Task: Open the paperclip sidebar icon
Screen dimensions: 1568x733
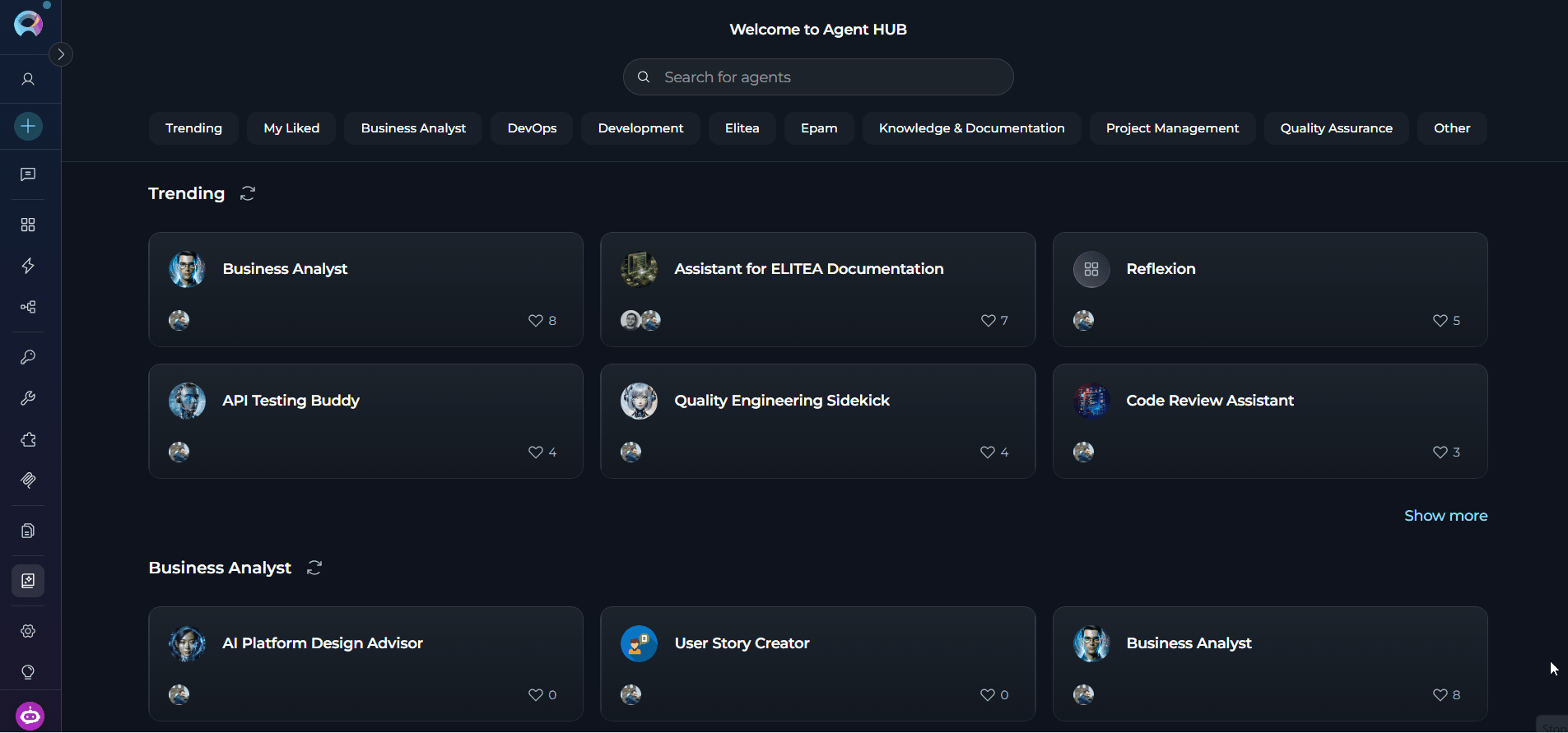Action: [x=28, y=480]
